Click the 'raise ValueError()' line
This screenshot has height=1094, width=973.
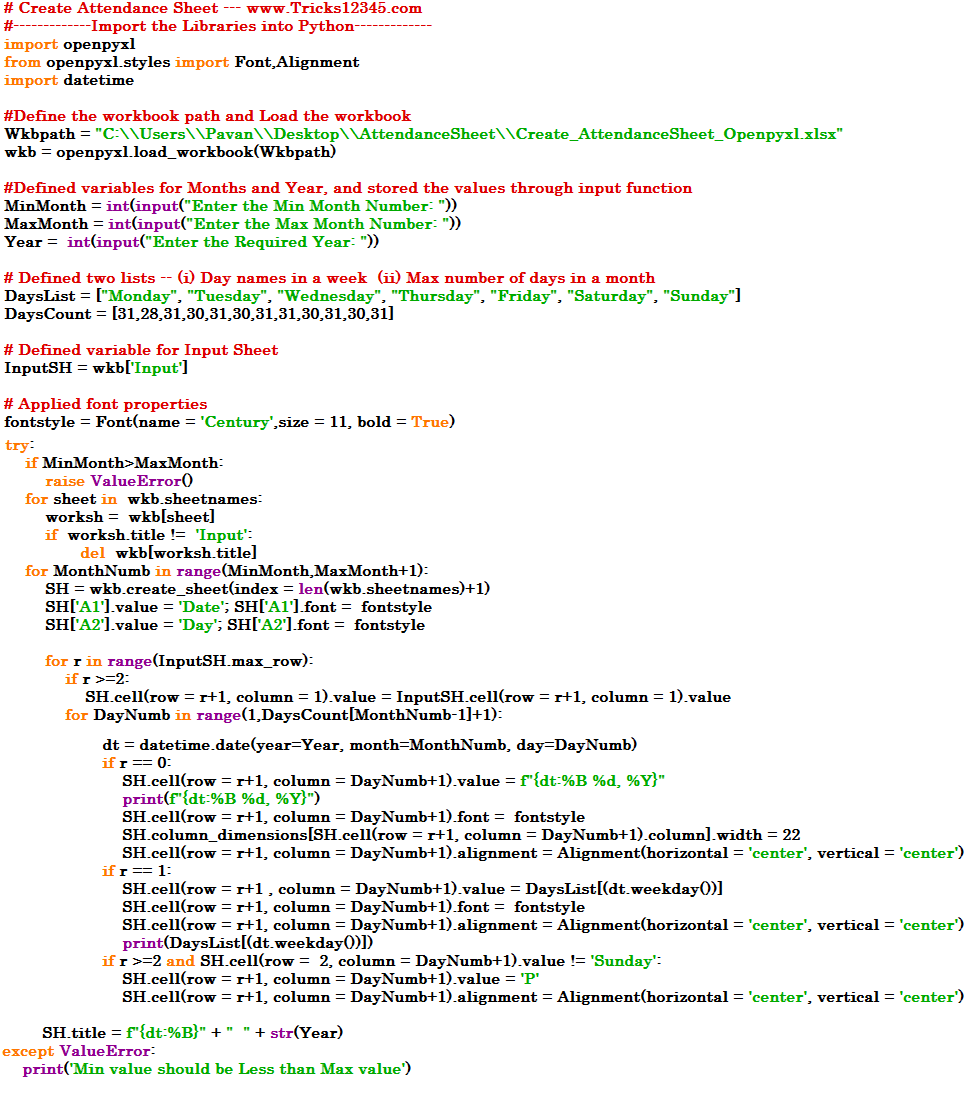pyautogui.click(x=119, y=481)
